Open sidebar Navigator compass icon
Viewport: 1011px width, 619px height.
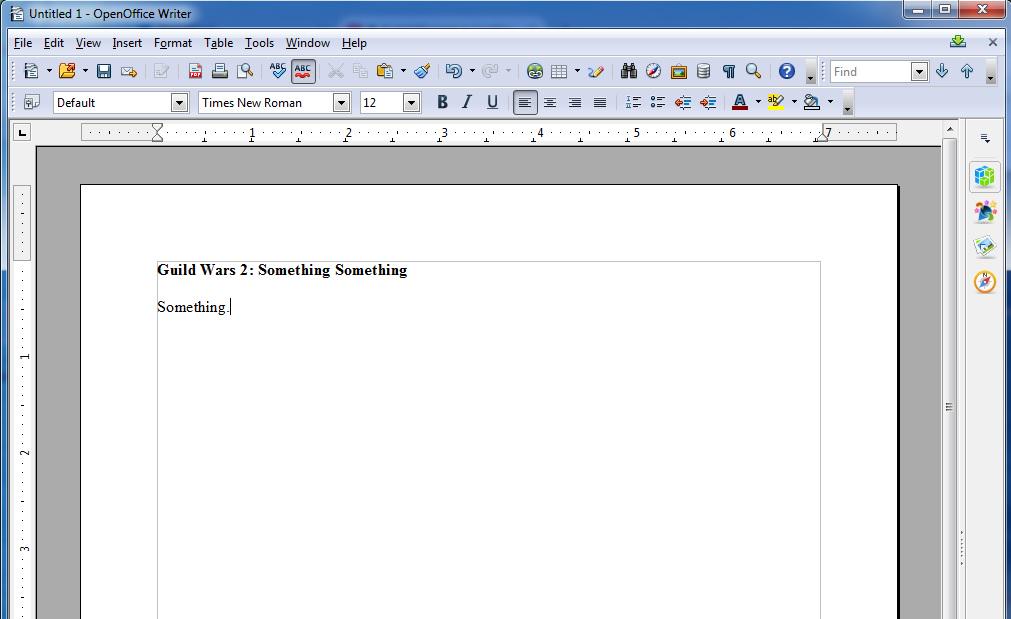click(985, 282)
